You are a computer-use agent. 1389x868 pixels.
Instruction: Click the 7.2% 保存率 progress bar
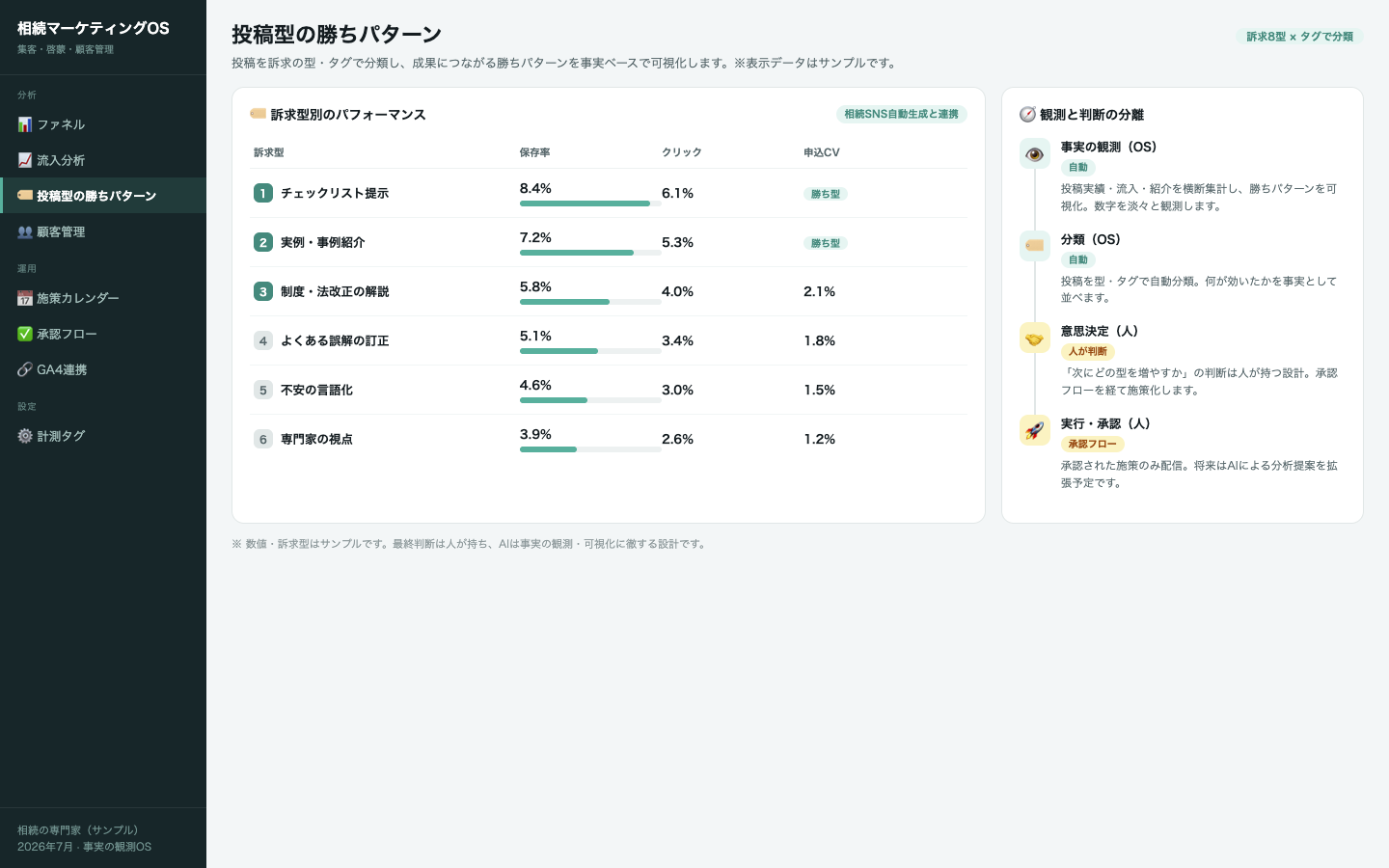click(590, 253)
